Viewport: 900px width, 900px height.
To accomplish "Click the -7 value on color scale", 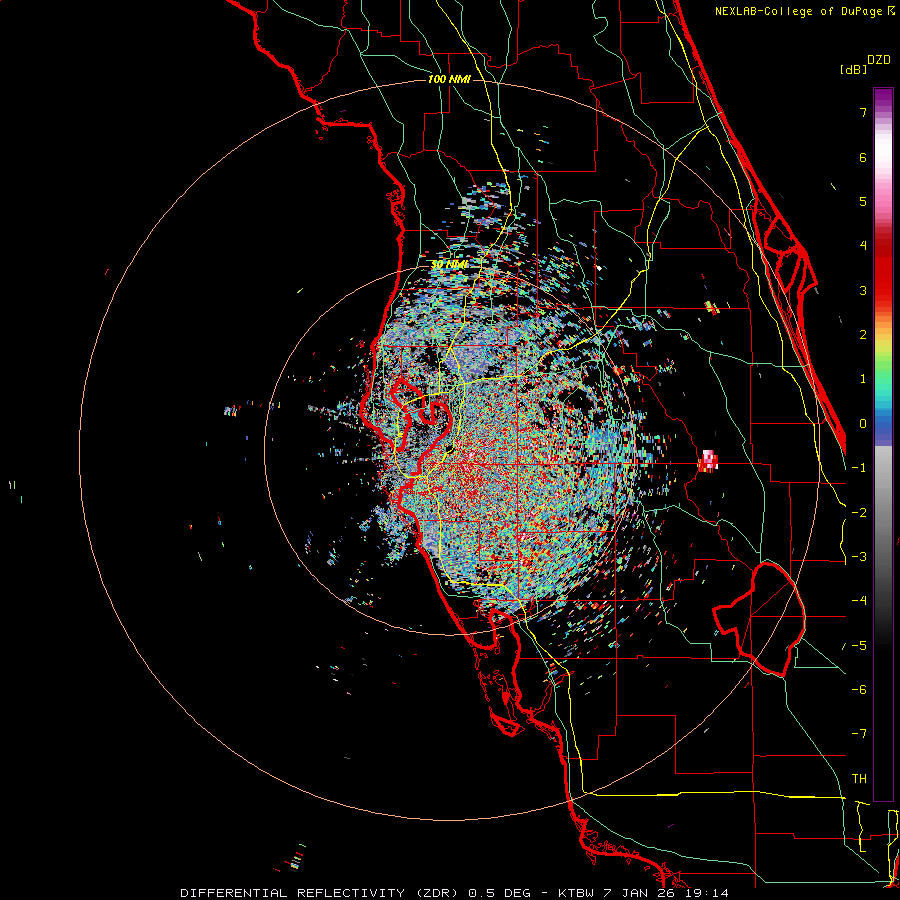I will click(859, 734).
